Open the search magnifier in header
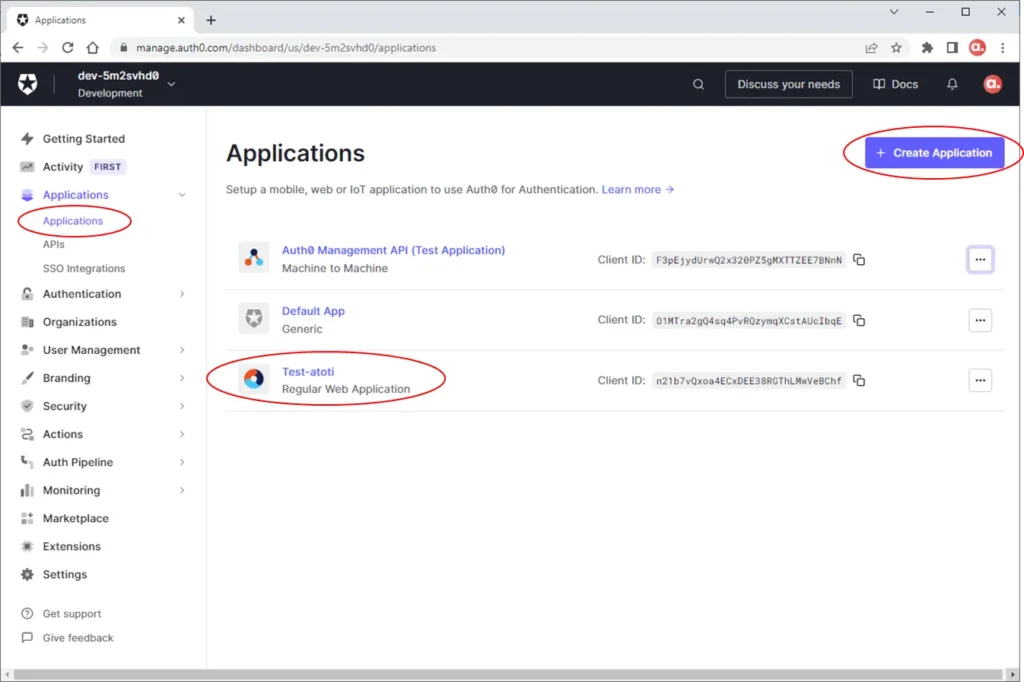Screen dimensions: 1024x682 pos(698,84)
